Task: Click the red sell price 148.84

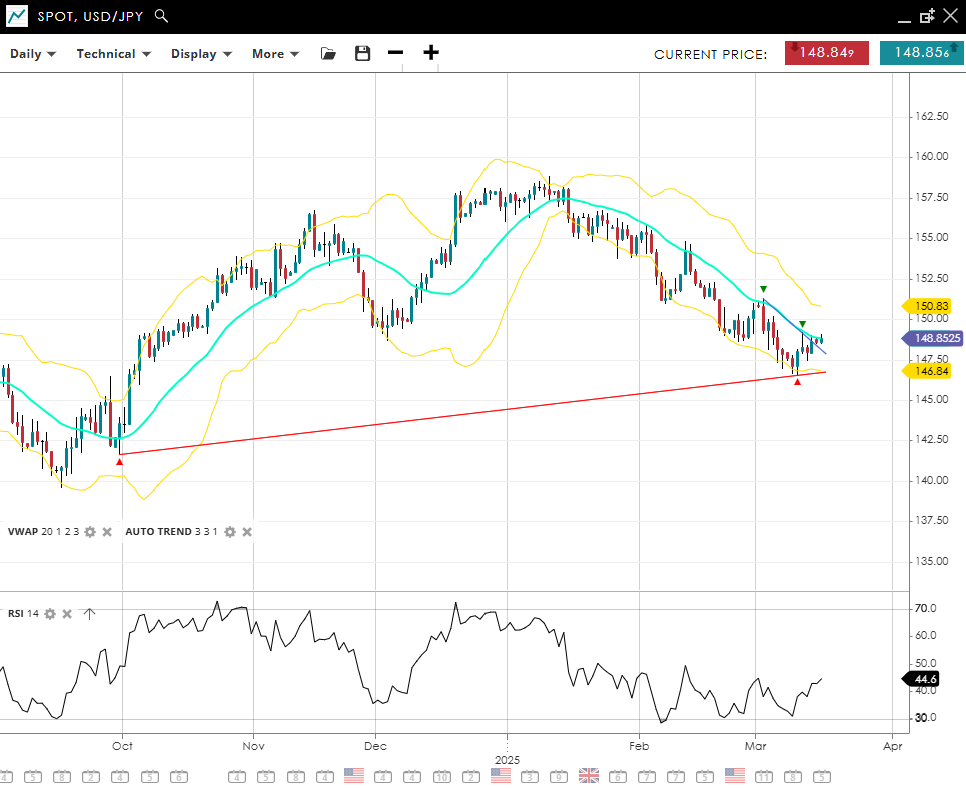Action: [x=826, y=53]
